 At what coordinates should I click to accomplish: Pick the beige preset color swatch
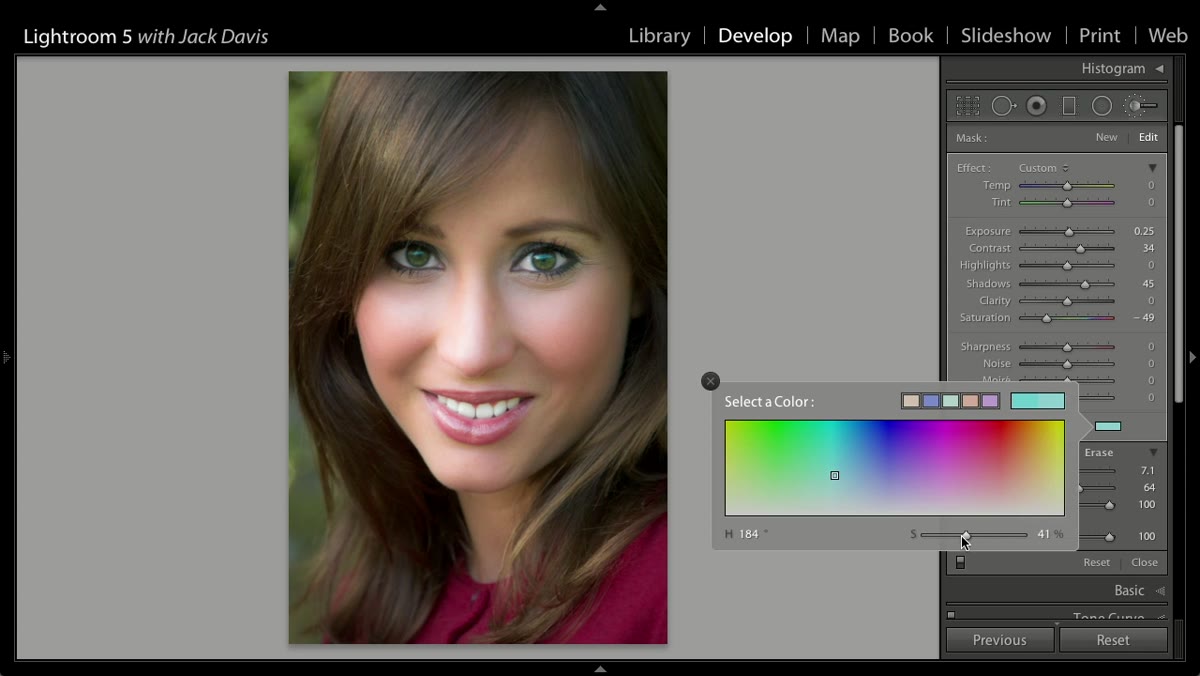click(911, 401)
